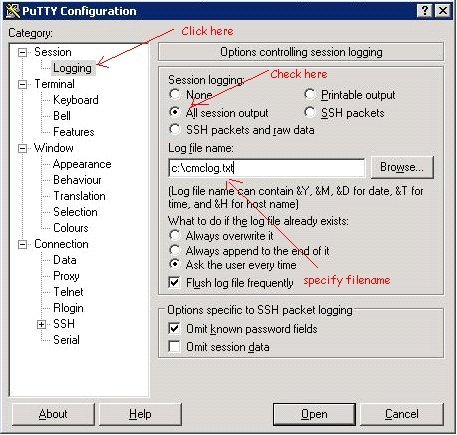Select the Terminal category
Screen dimensions: 457x435
[x=54, y=84]
